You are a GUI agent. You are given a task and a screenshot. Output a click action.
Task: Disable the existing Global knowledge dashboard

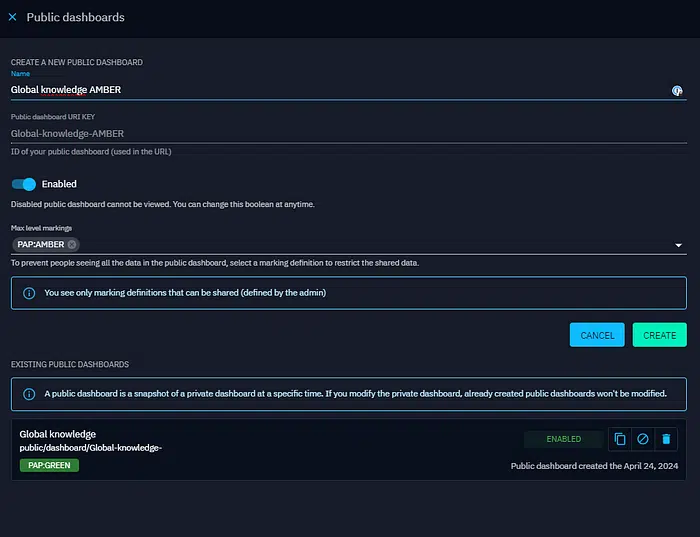(x=643, y=439)
